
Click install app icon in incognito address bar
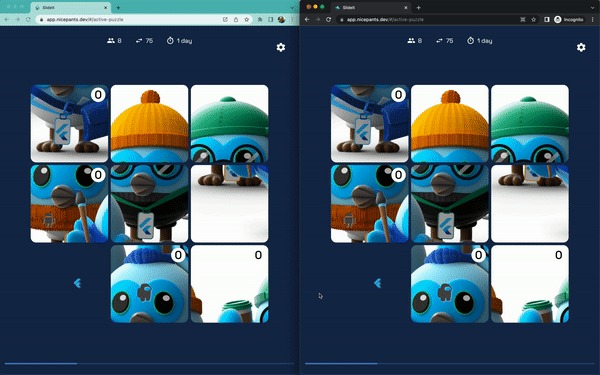tap(523, 20)
